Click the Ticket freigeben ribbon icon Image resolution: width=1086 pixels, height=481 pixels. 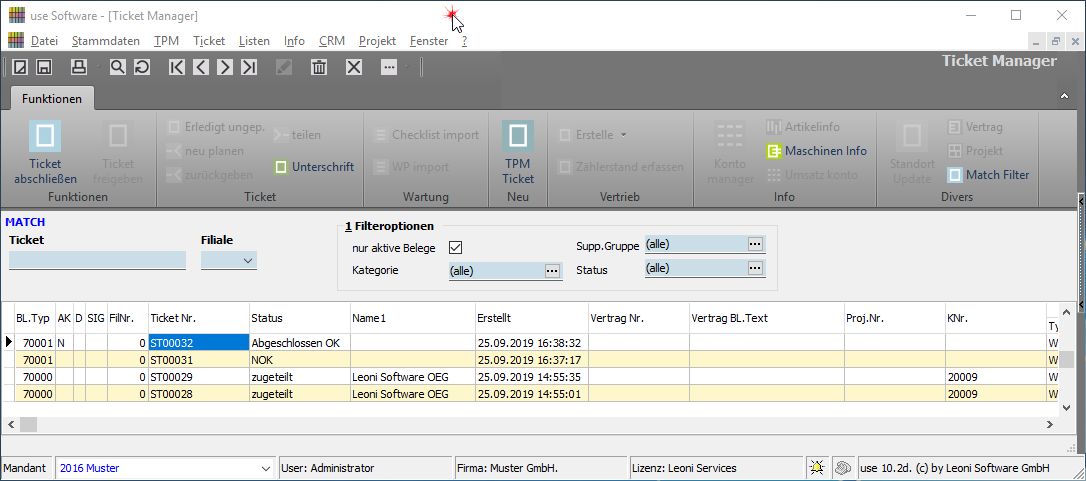[x=118, y=136]
